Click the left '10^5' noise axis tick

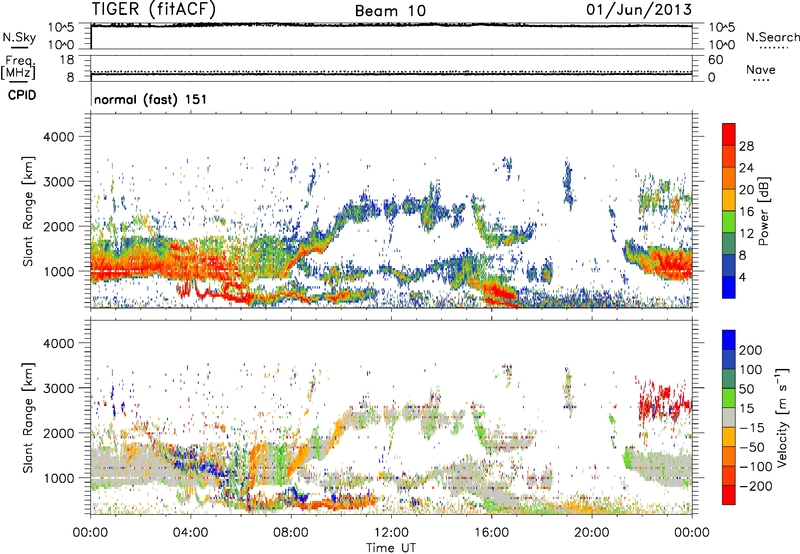[61, 27]
